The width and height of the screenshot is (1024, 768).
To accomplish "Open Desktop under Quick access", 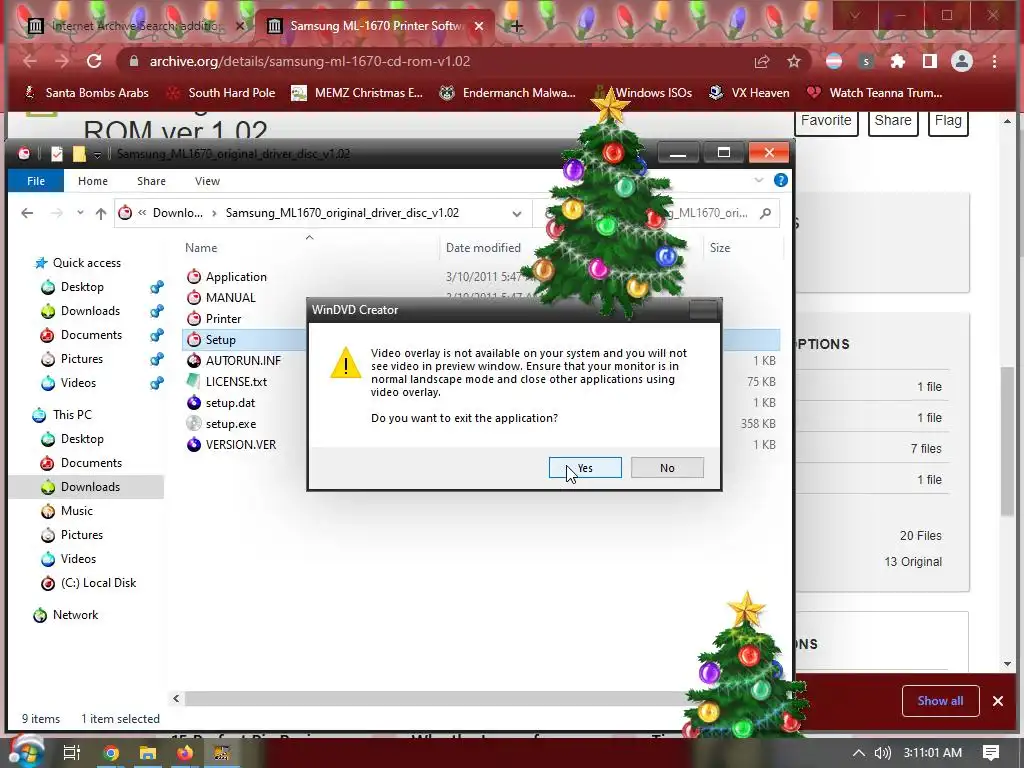I will [x=72, y=287].
